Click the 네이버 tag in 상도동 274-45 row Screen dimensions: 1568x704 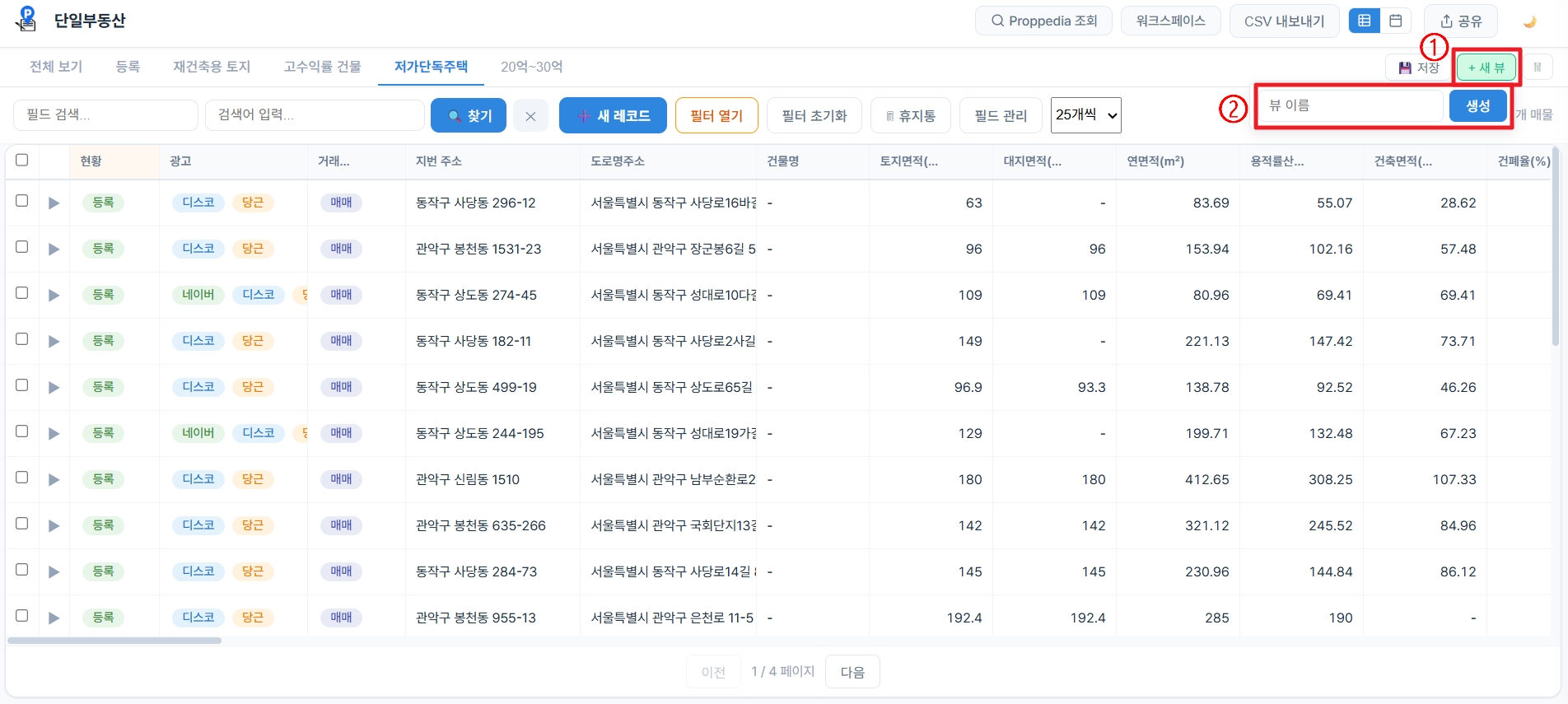point(198,295)
